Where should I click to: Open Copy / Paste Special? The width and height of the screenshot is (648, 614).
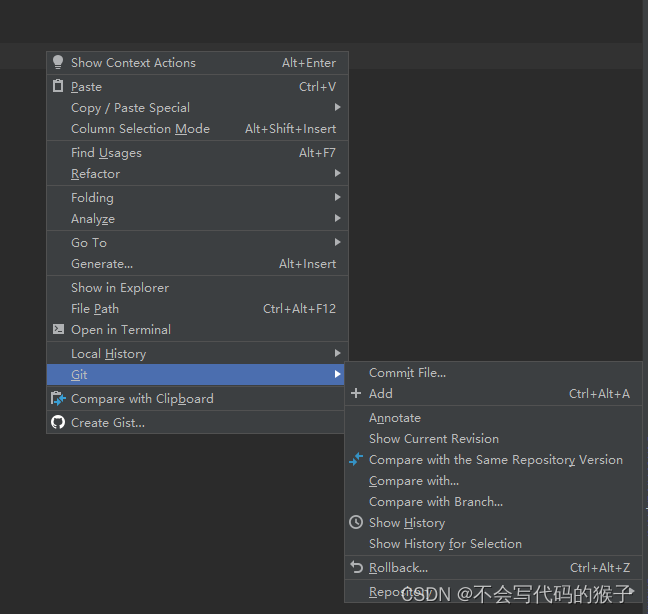tap(197, 107)
